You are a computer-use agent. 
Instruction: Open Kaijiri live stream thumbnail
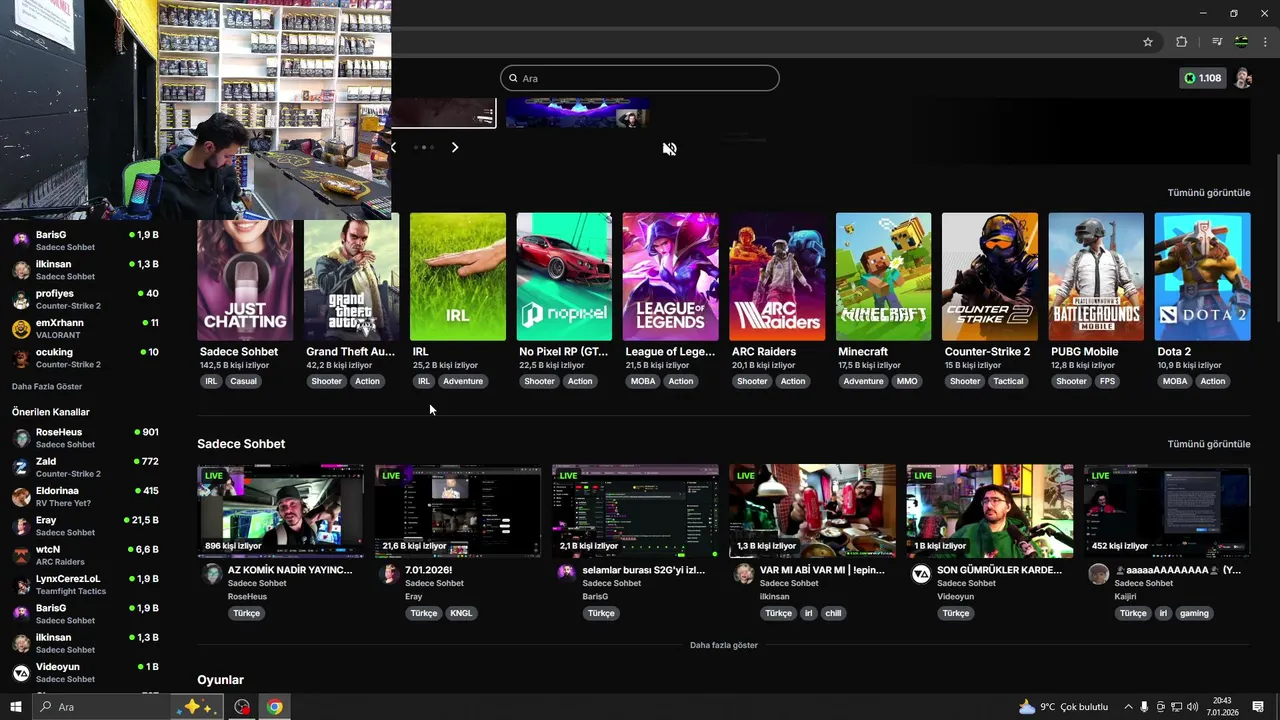pyautogui.click(x=1167, y=511)
